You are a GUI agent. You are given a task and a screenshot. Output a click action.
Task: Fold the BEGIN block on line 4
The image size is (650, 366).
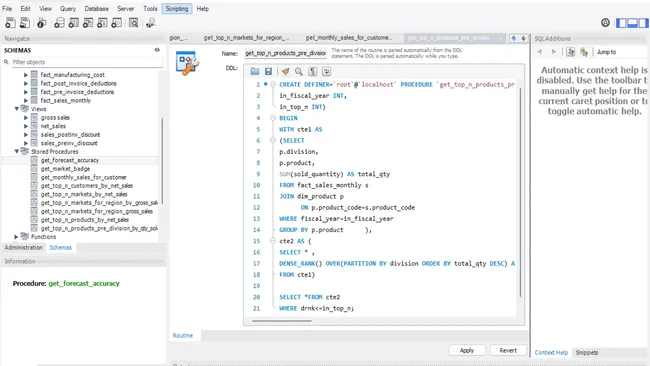pyautogui.click(x=273, y=118)
